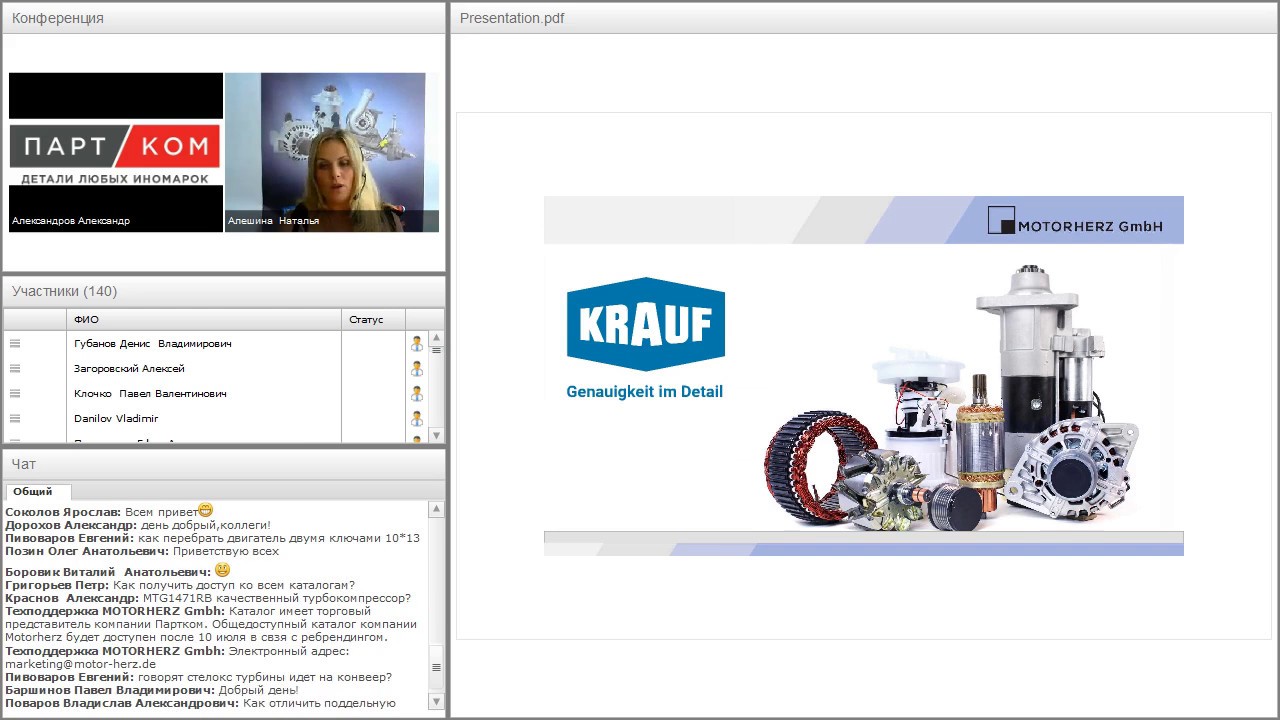Click participants list scroll up arrow
Image resolution: width=1280 pixels, height=720 pixels.
click(x=436, y=338)
